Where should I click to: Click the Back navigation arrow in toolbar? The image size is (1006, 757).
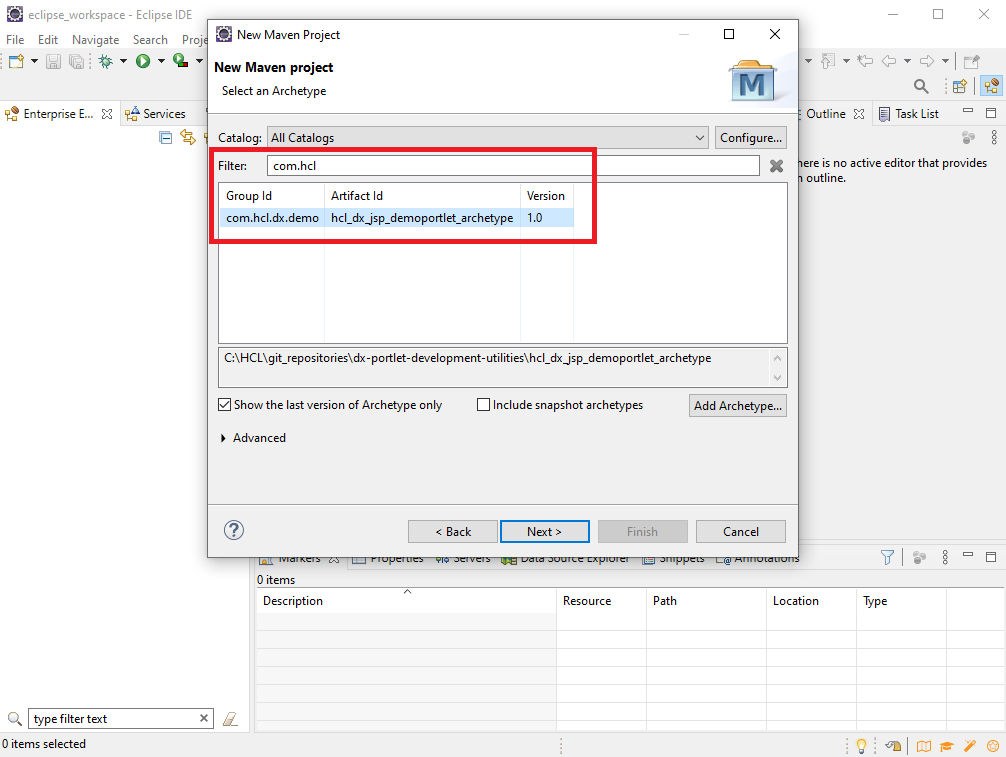coord(889,62)
